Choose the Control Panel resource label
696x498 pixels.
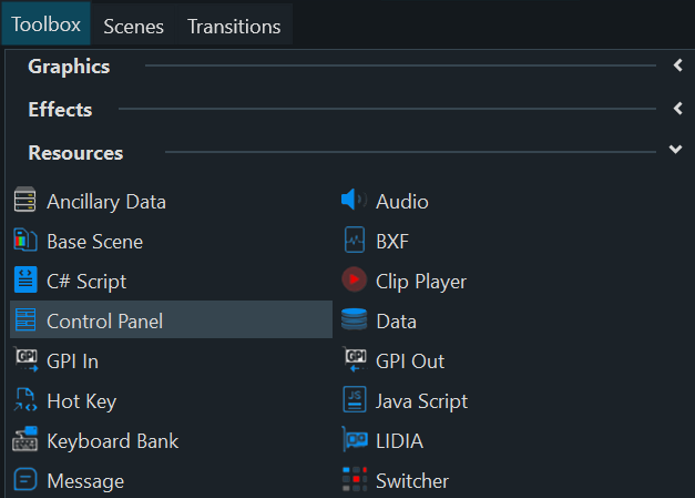tap(104, 321)
